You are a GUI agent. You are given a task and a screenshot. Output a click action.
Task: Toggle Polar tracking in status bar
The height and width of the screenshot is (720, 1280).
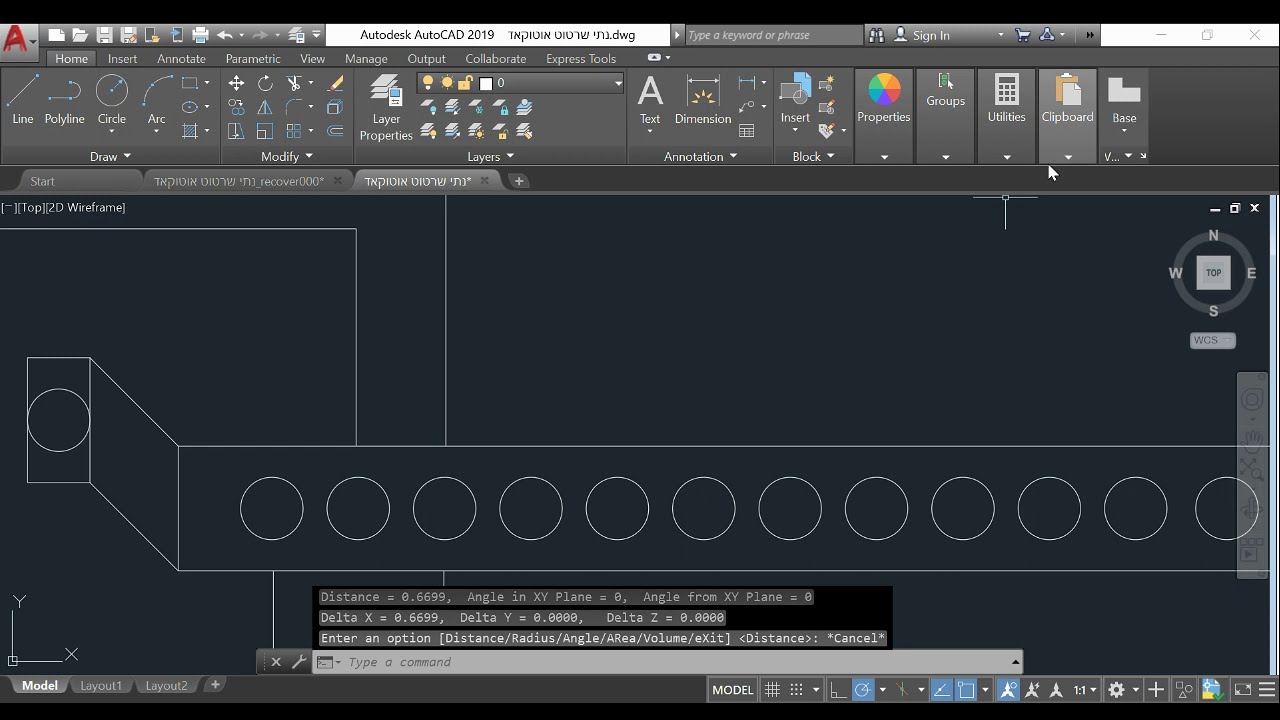(x=862, y=690)
